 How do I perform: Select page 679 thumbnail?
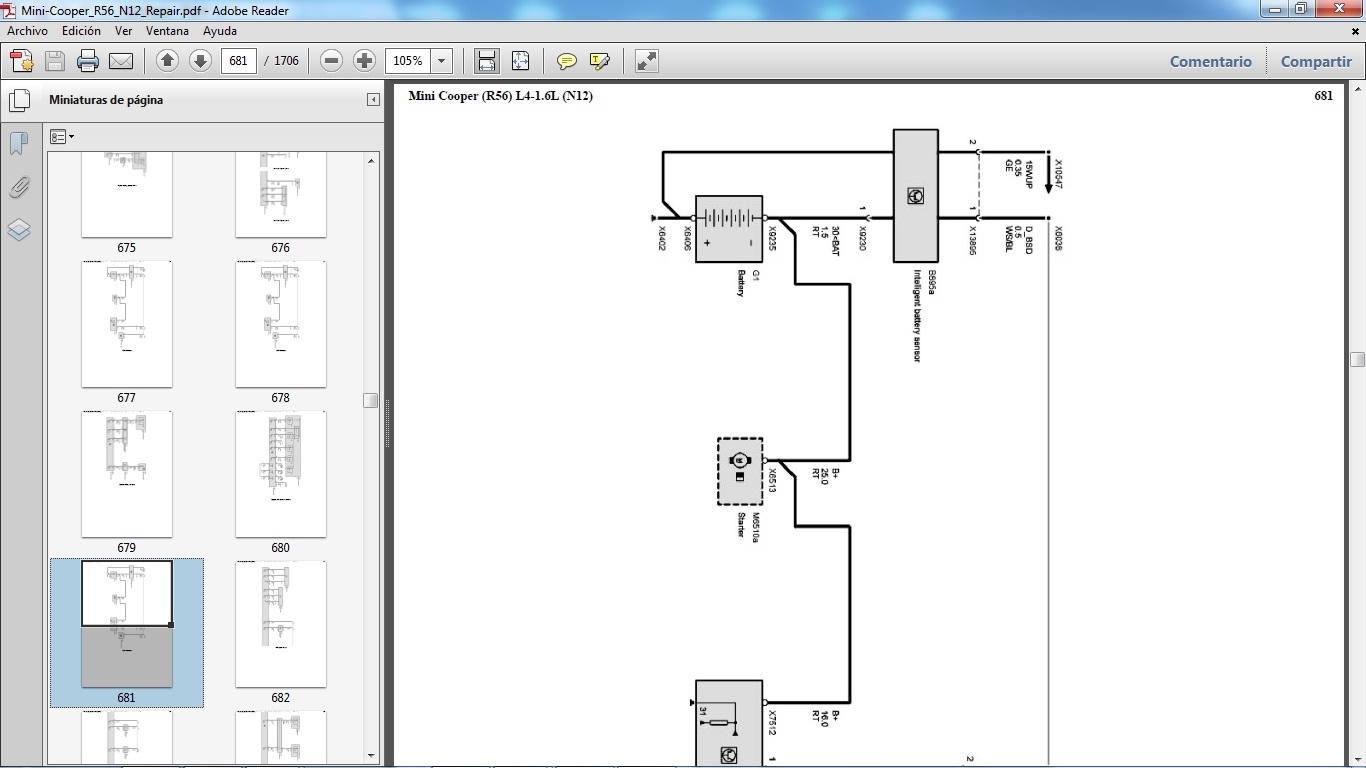pyautogui.click(x=126, y=474)
